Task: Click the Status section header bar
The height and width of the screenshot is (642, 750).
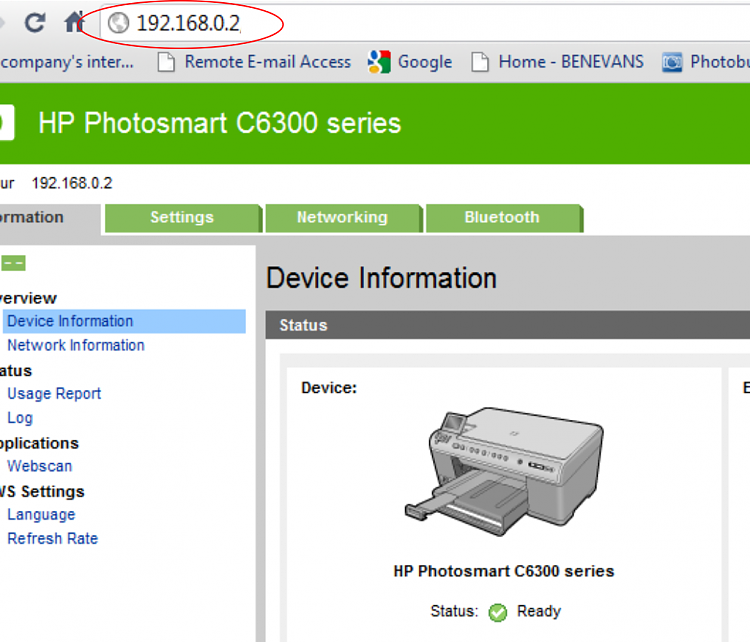Action: 507,325
